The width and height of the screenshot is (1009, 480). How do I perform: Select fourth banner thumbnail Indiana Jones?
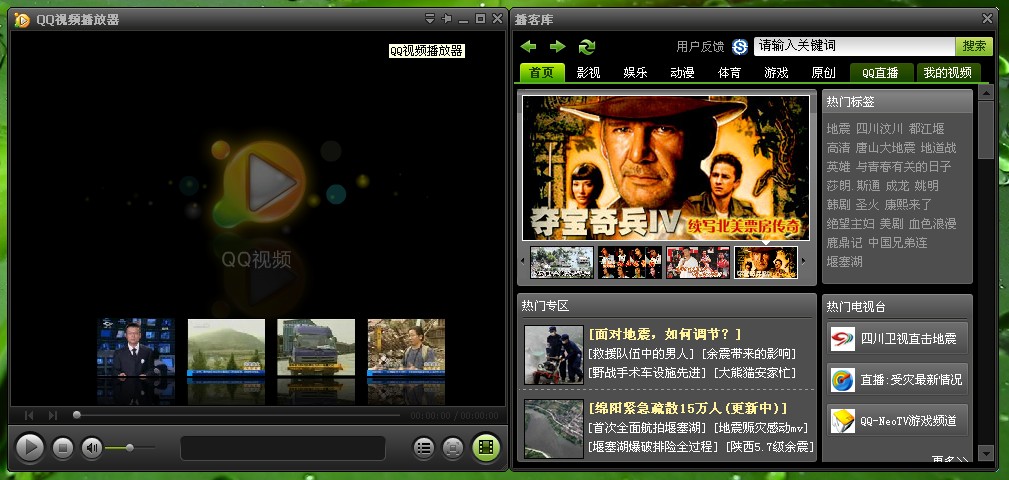(766, 263)
